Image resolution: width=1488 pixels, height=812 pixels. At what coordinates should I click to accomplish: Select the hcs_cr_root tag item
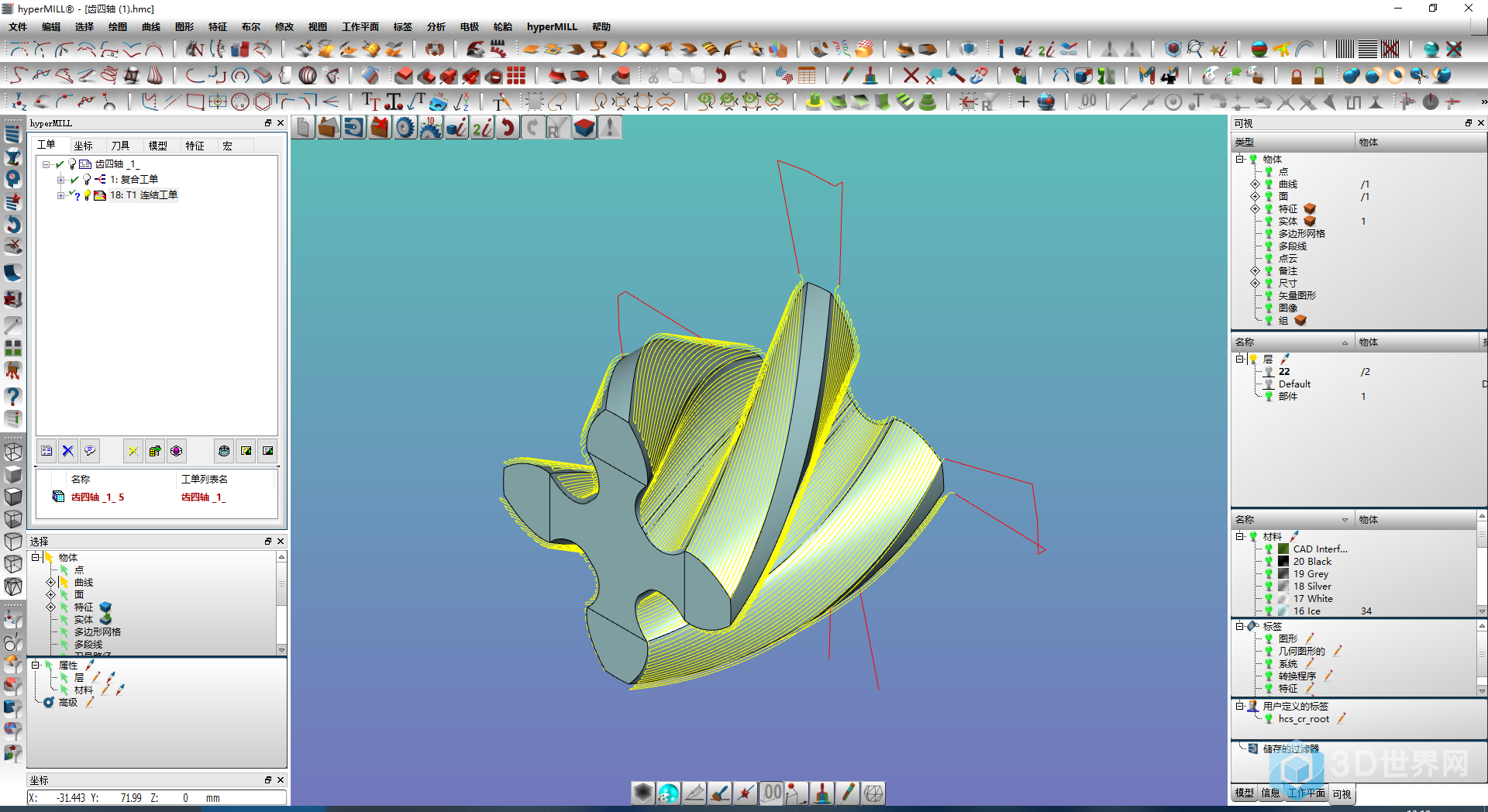tap(1304, 719)
